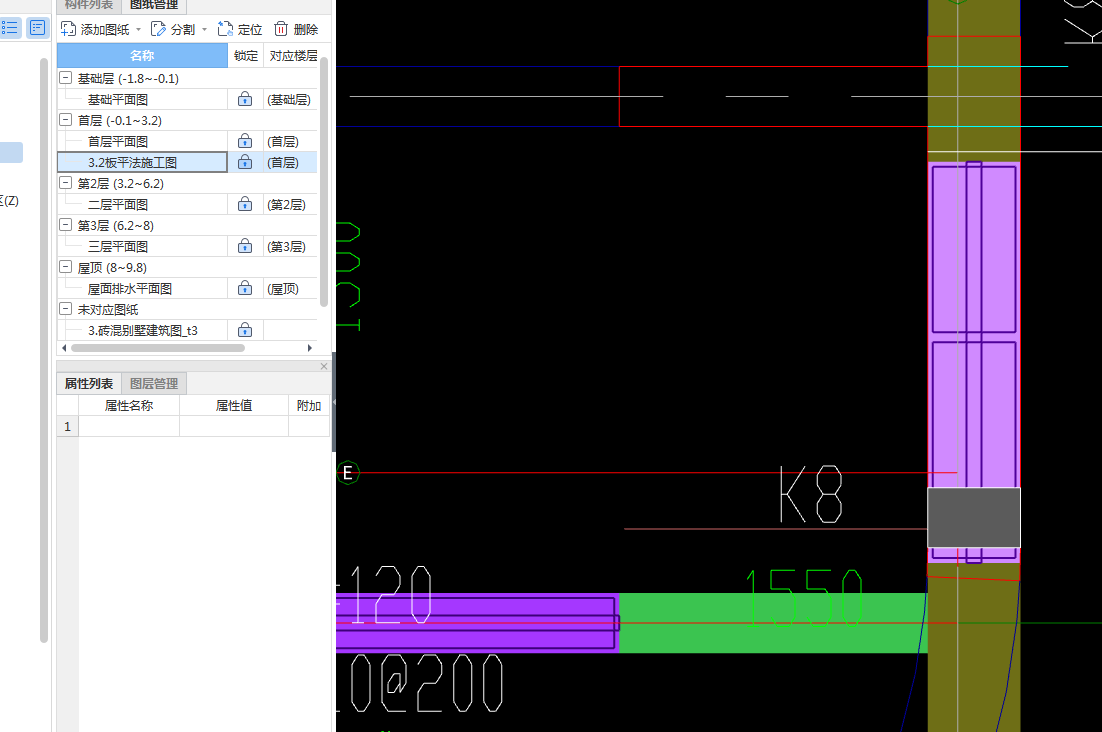Click the E axis marker circle
Viewport: 1102px width, 732px height.
347,473
